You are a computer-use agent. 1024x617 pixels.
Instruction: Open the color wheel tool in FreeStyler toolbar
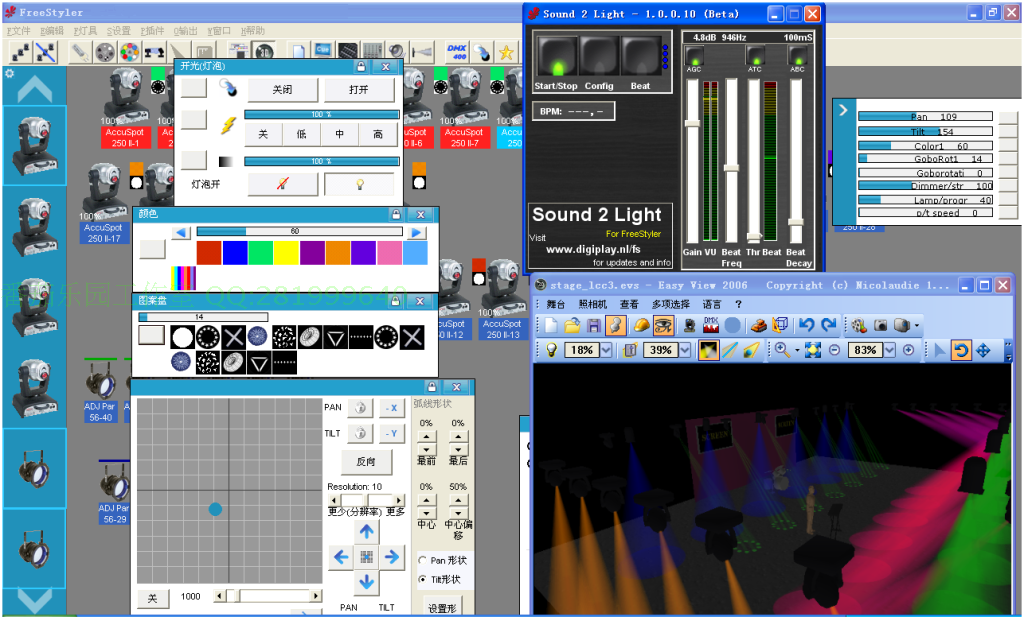pos(129,51)
